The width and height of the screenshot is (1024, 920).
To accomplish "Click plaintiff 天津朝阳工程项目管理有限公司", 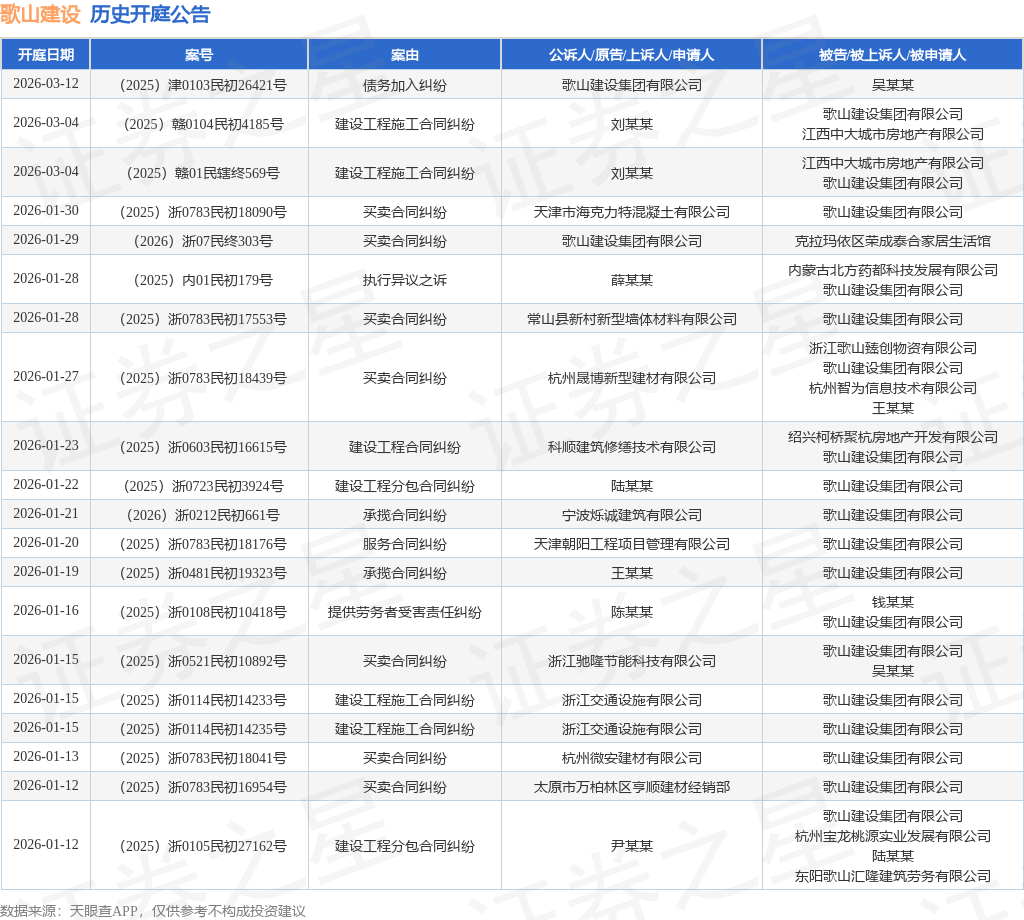I will point(632,544).
